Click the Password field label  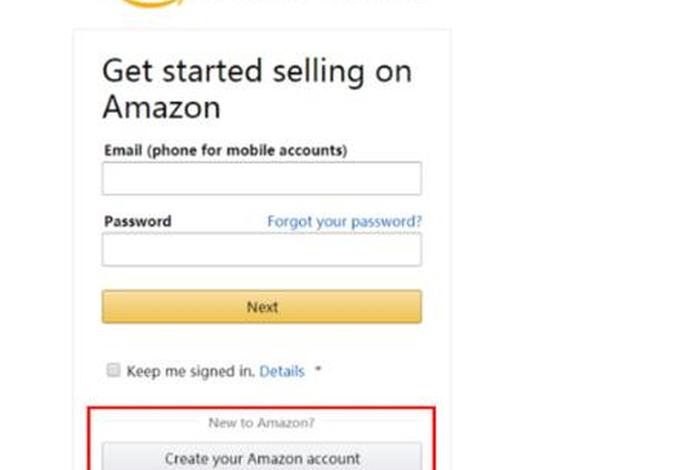pos(137,221)
